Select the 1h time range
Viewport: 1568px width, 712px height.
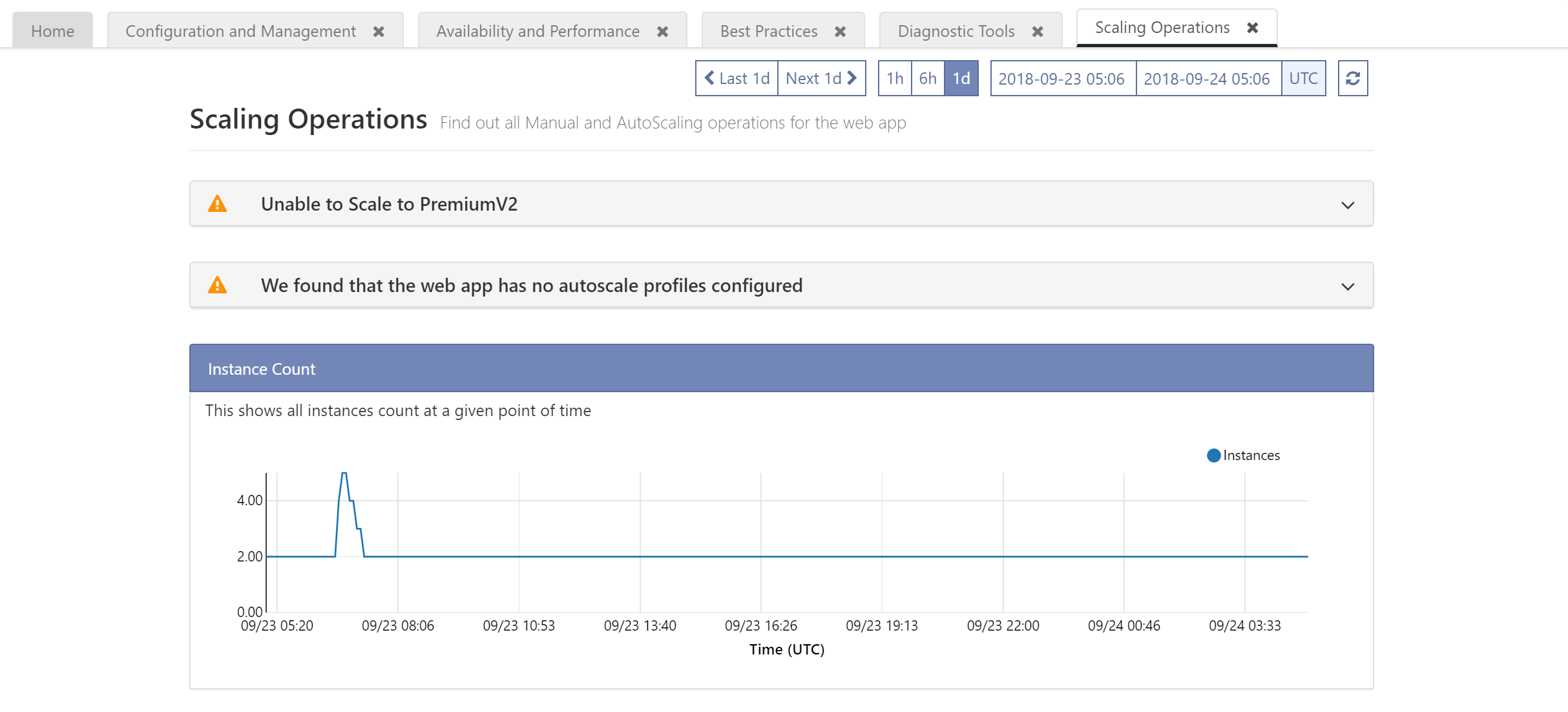coord(895,78)
